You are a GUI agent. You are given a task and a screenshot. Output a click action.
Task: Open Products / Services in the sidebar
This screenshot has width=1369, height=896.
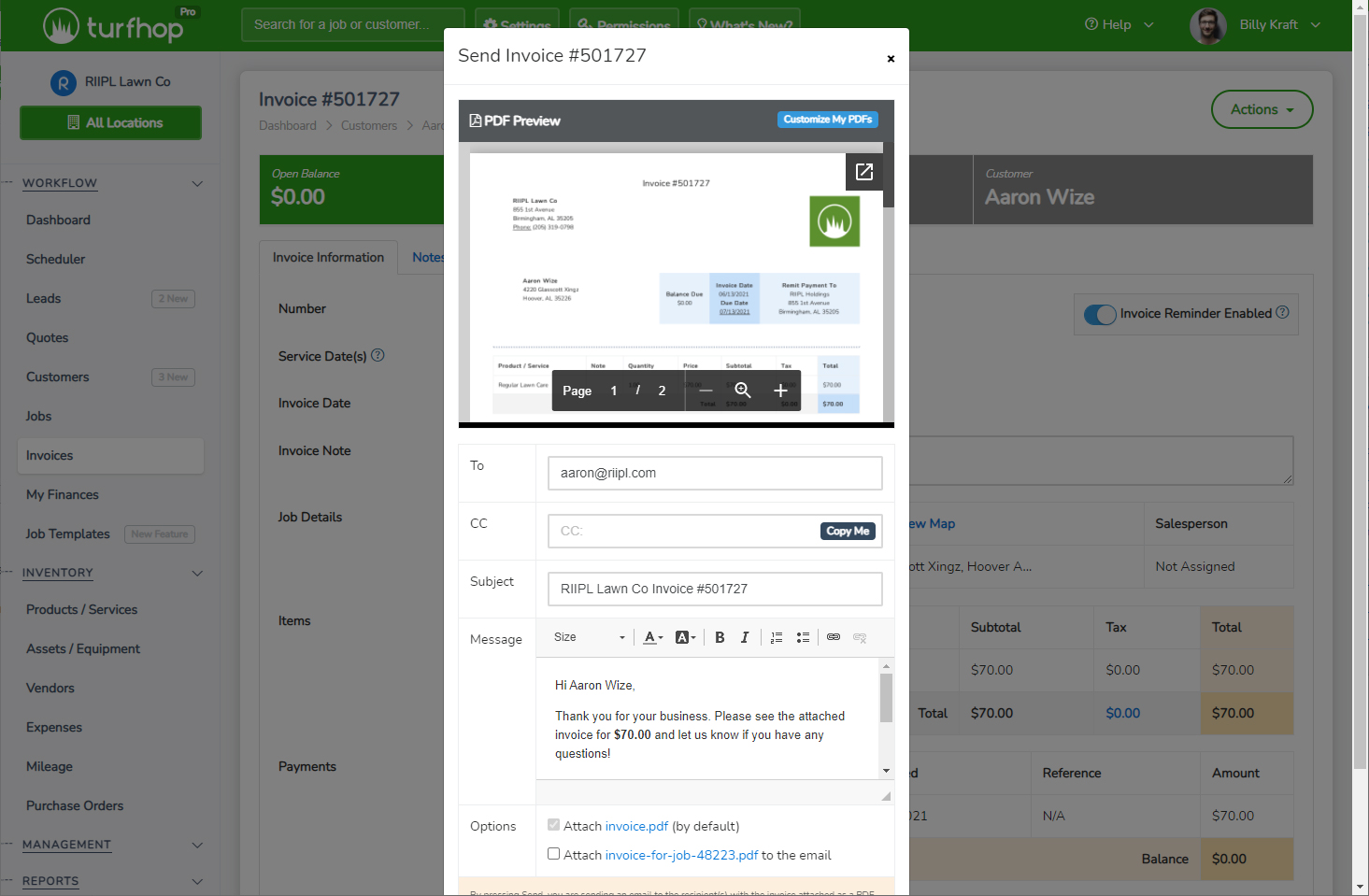click(81, 609)
